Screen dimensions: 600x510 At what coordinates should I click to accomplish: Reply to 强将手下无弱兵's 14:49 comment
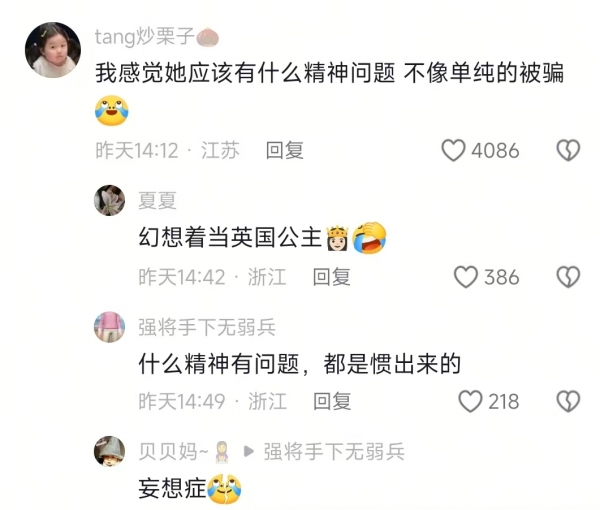[332, 401]
